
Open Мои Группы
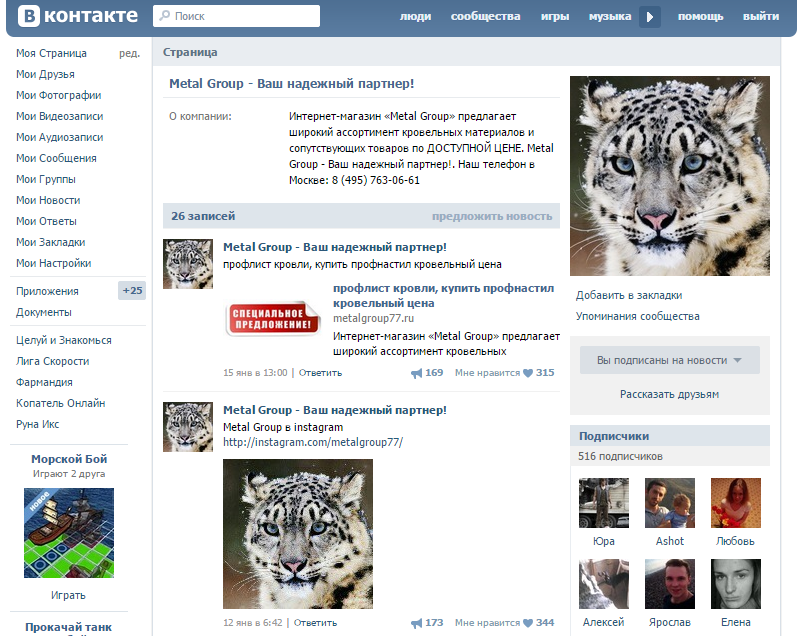[x=46, y=179]
